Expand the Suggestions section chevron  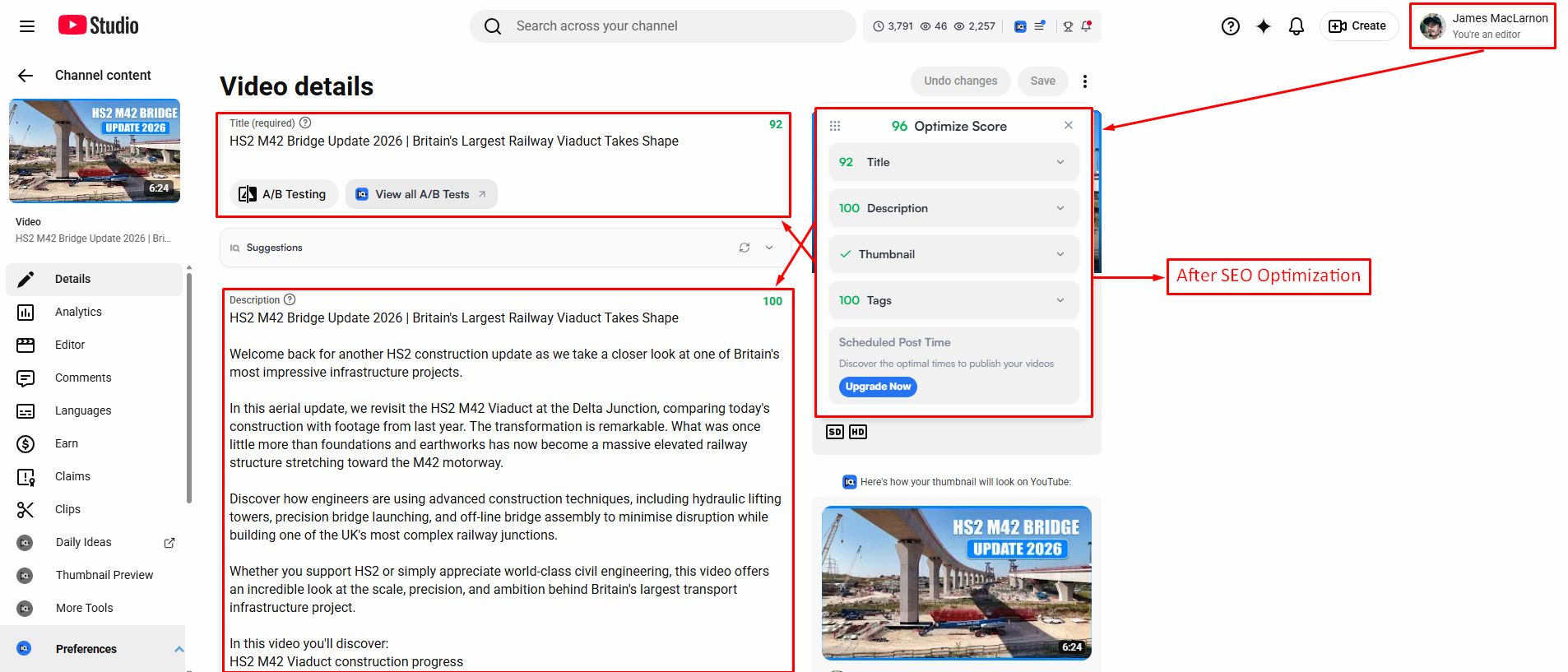(769, 248)
